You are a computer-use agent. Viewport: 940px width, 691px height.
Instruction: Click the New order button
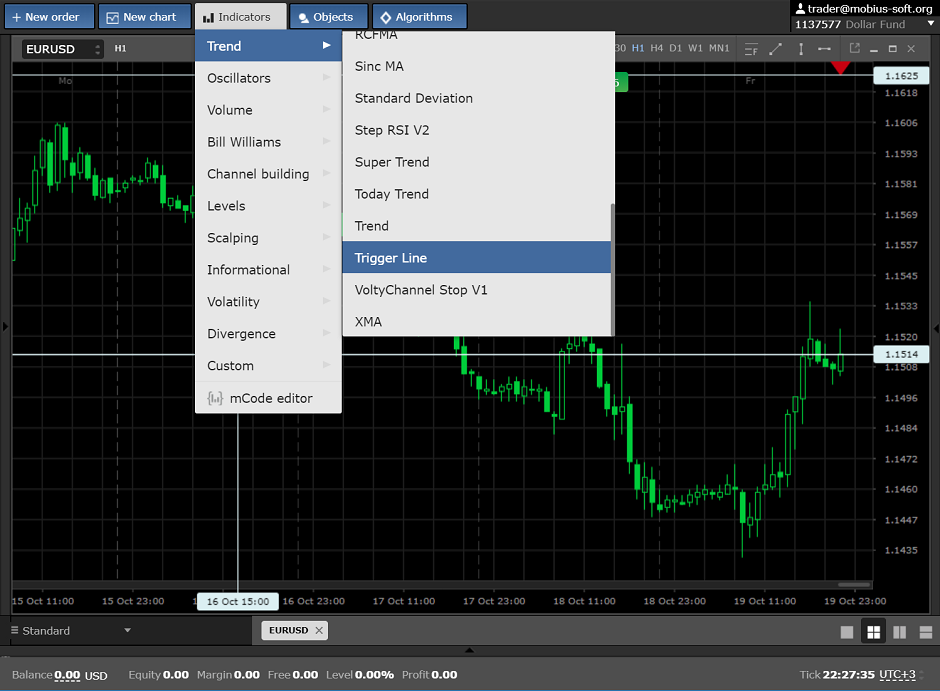[49, 17]
